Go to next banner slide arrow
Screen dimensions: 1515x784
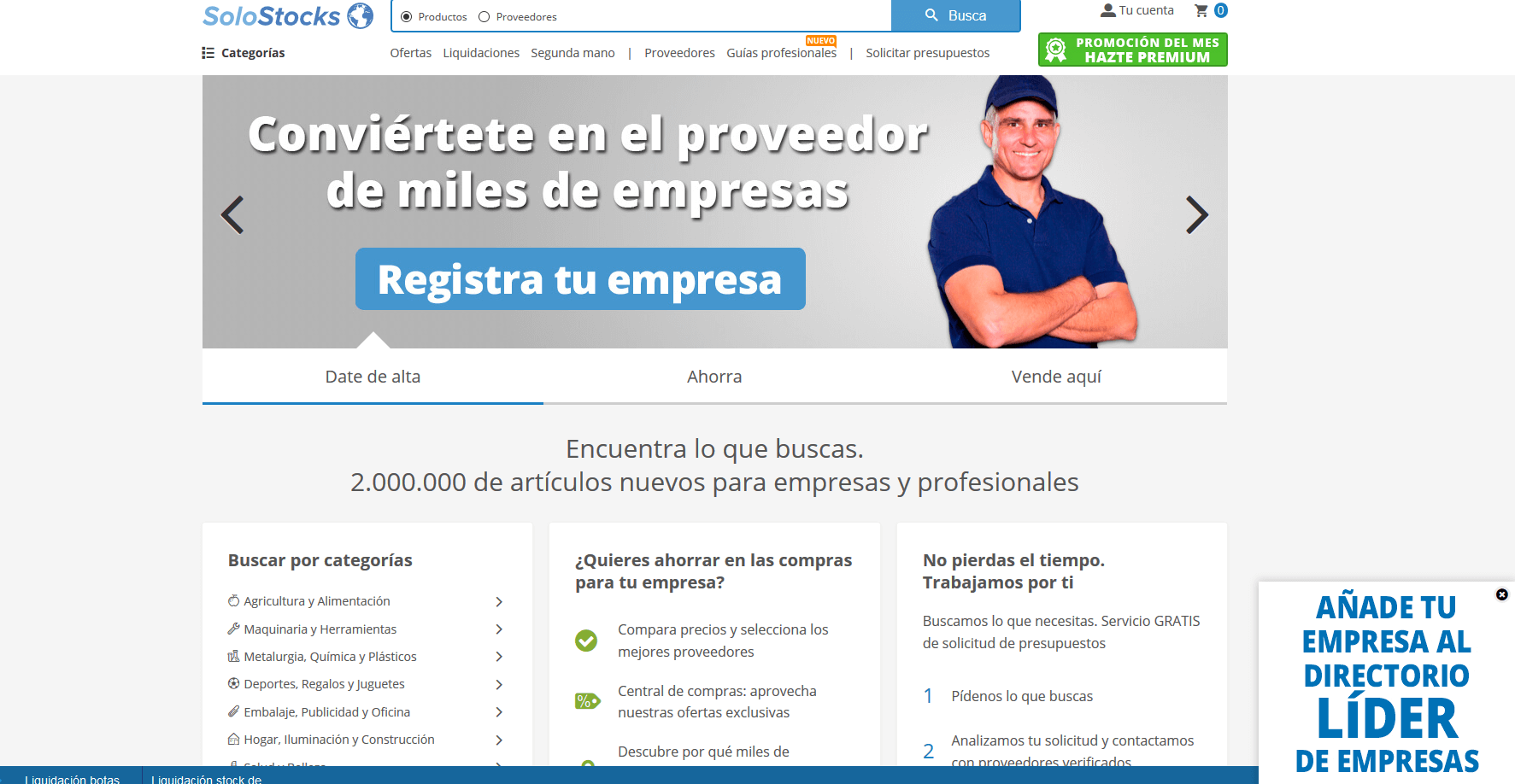point(1196,215)
